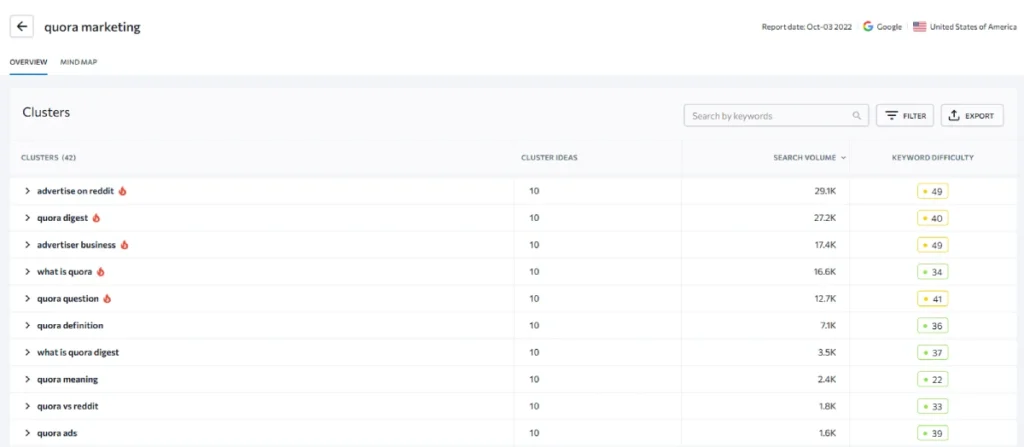Screen dimensions: 1024x447
Task: Click the Google logo icon
Action: coord(868,27)
